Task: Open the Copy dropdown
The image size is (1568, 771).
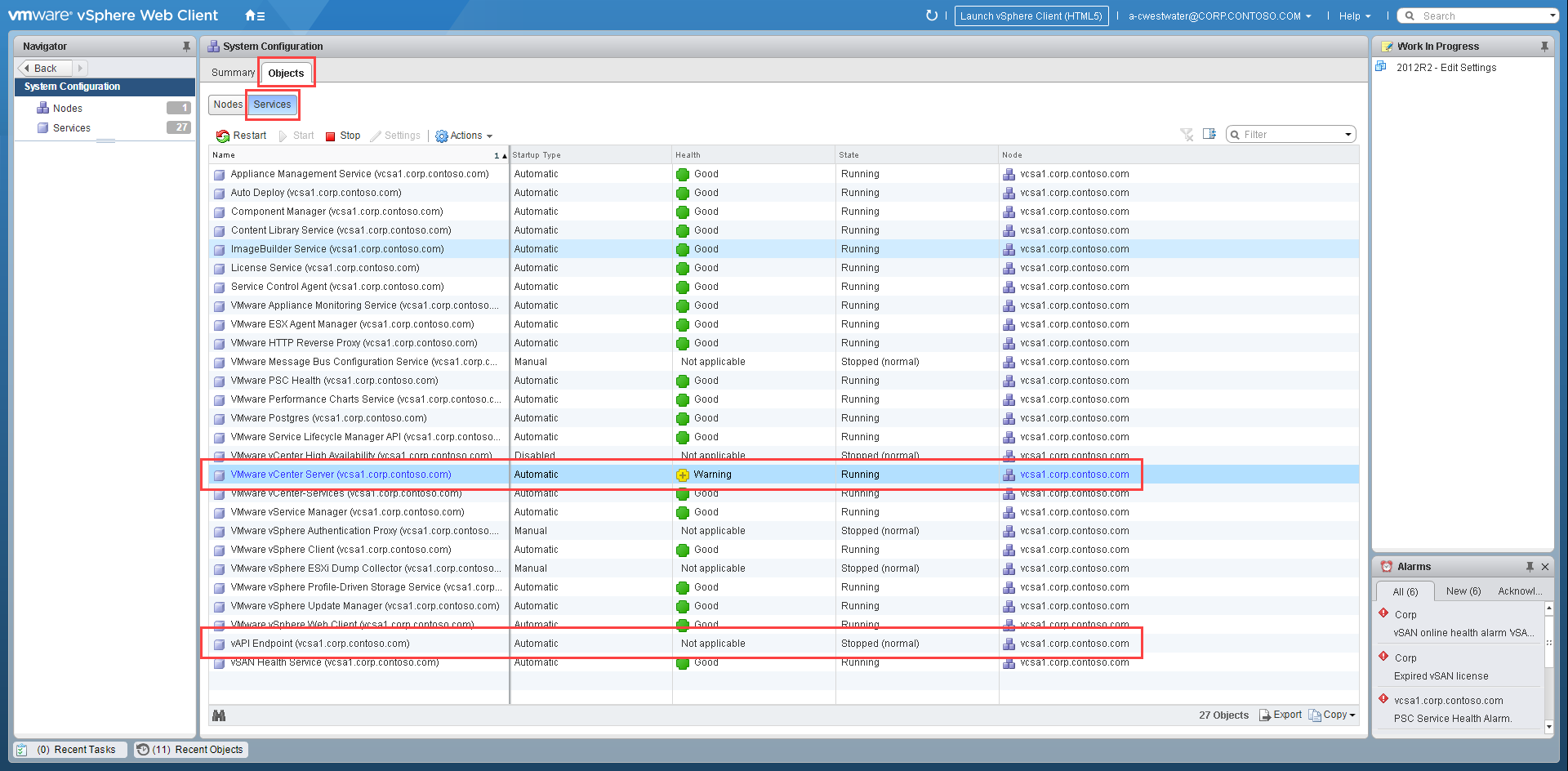Action: (x=1332, y=715)
